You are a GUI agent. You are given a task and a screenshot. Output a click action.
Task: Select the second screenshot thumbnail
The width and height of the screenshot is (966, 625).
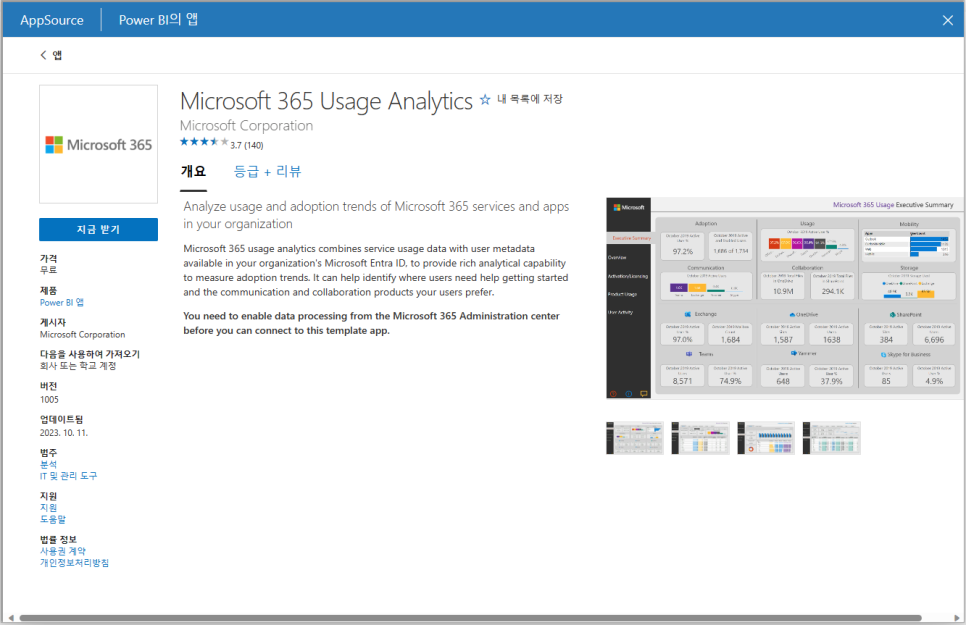[x=700, y=438]
